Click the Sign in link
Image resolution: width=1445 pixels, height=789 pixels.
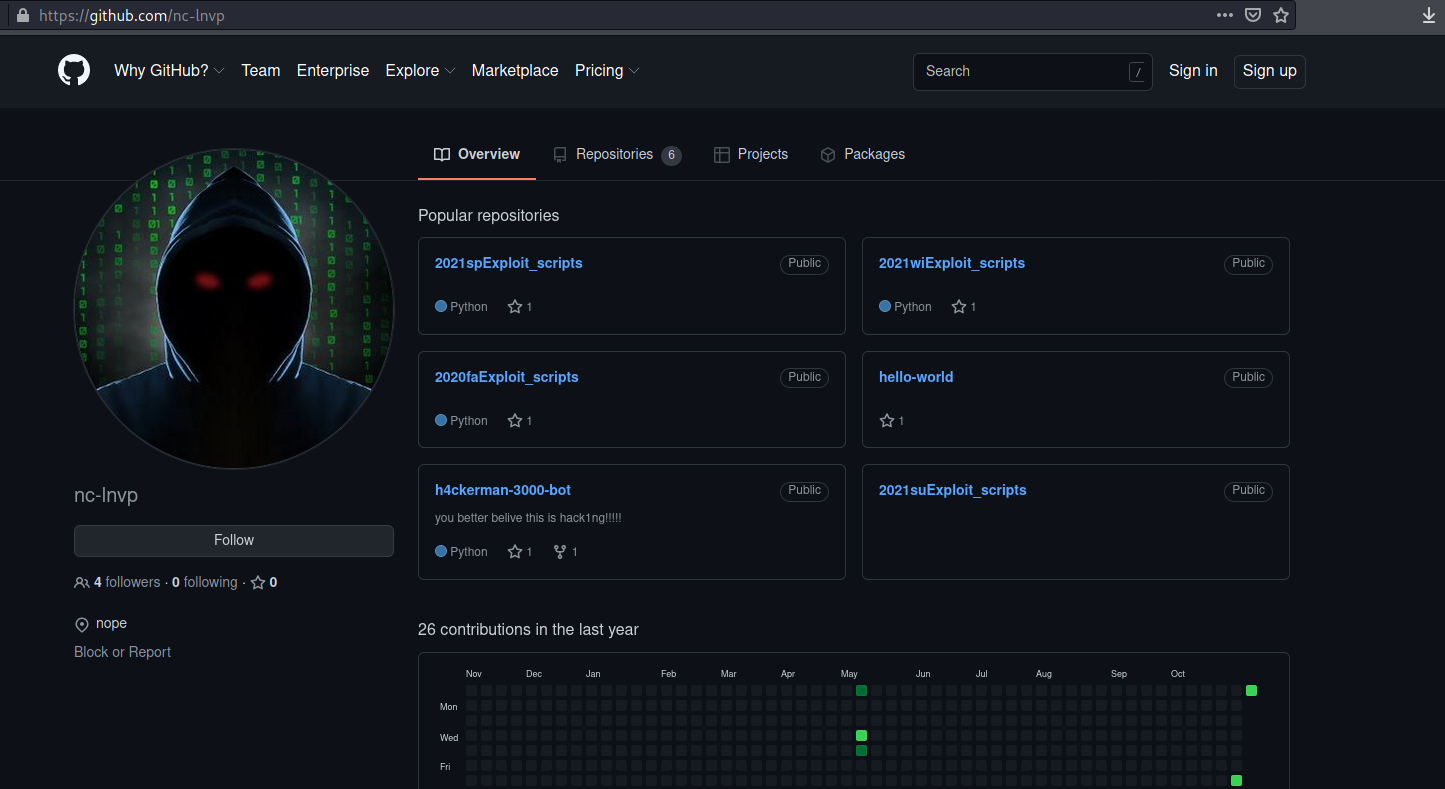(x=1193, y=70)
